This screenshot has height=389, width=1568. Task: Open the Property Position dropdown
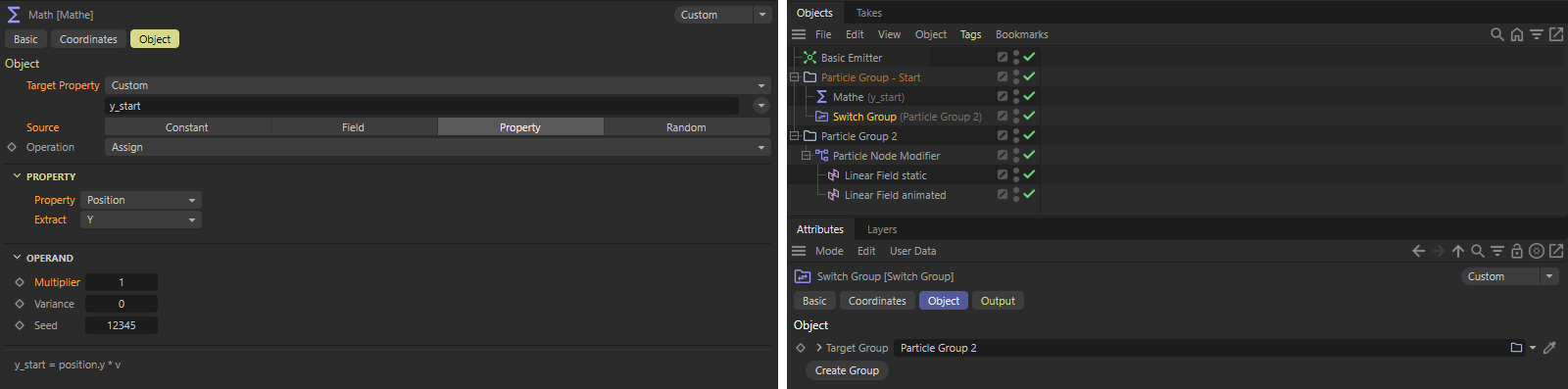pyautogui.click(x=141, y=200)
